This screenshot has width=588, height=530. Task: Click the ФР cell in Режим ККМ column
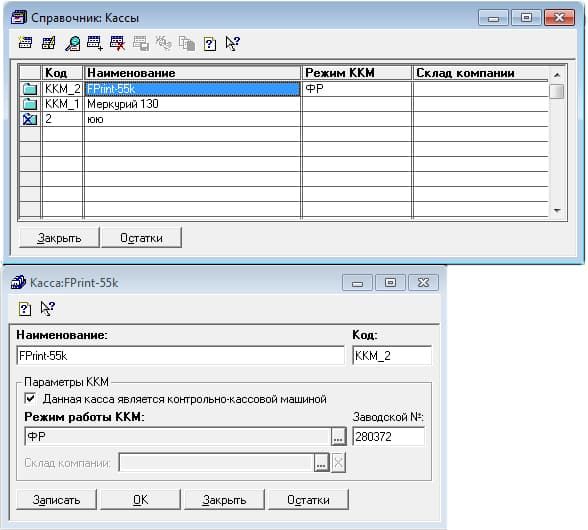[357, 89]
